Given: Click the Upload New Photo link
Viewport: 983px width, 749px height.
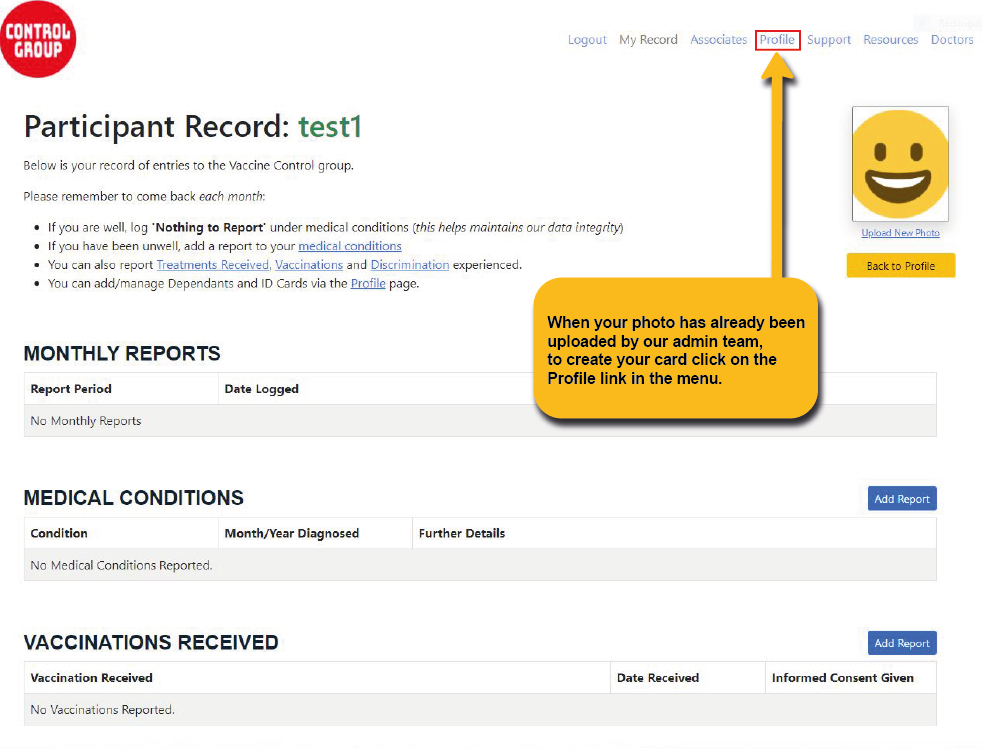Looking at the screenshot, I should pyautogui.click(x=900, y=233).
